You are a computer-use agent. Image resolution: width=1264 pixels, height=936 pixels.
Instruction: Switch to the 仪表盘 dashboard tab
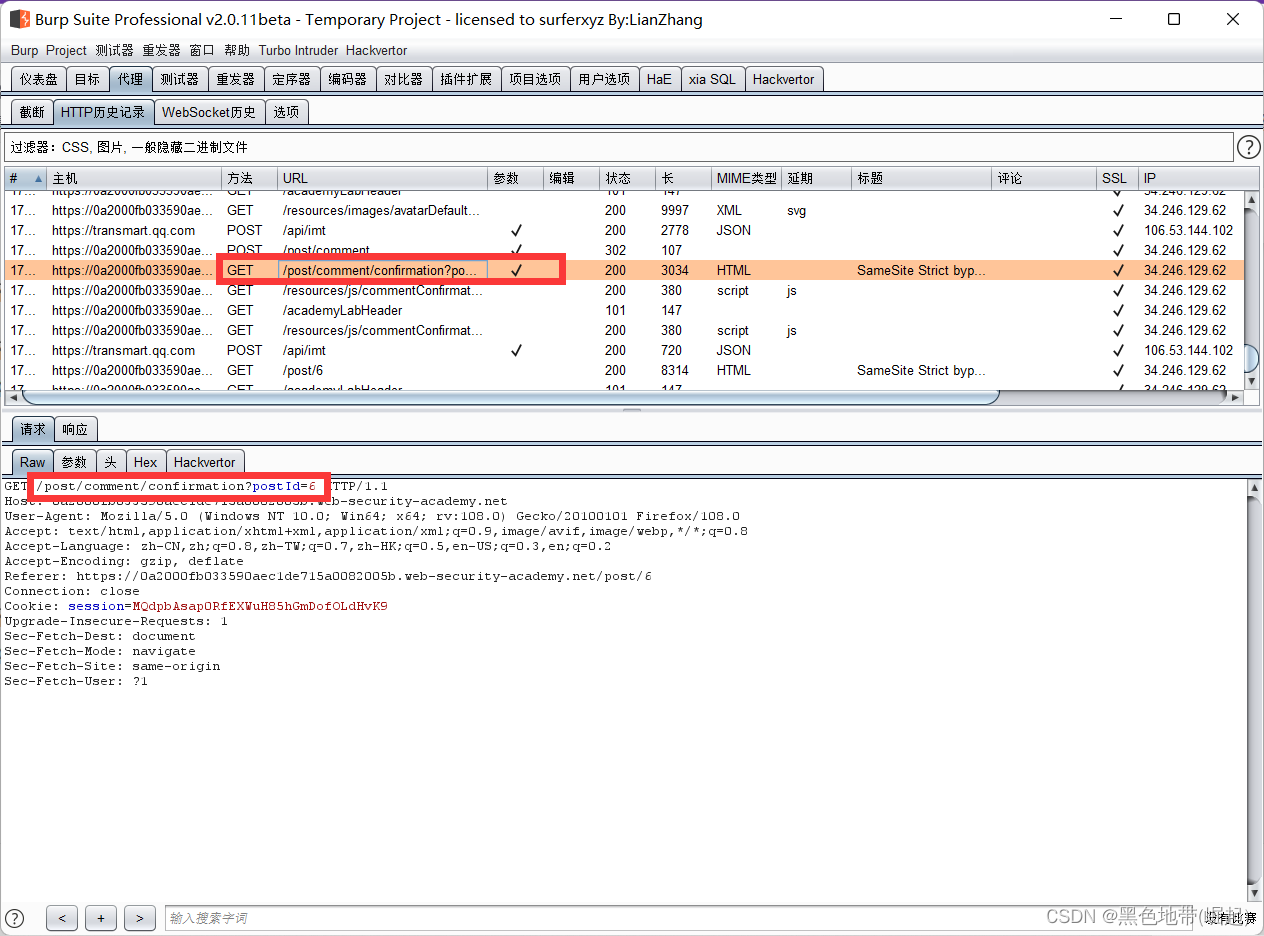coord(39,79)
